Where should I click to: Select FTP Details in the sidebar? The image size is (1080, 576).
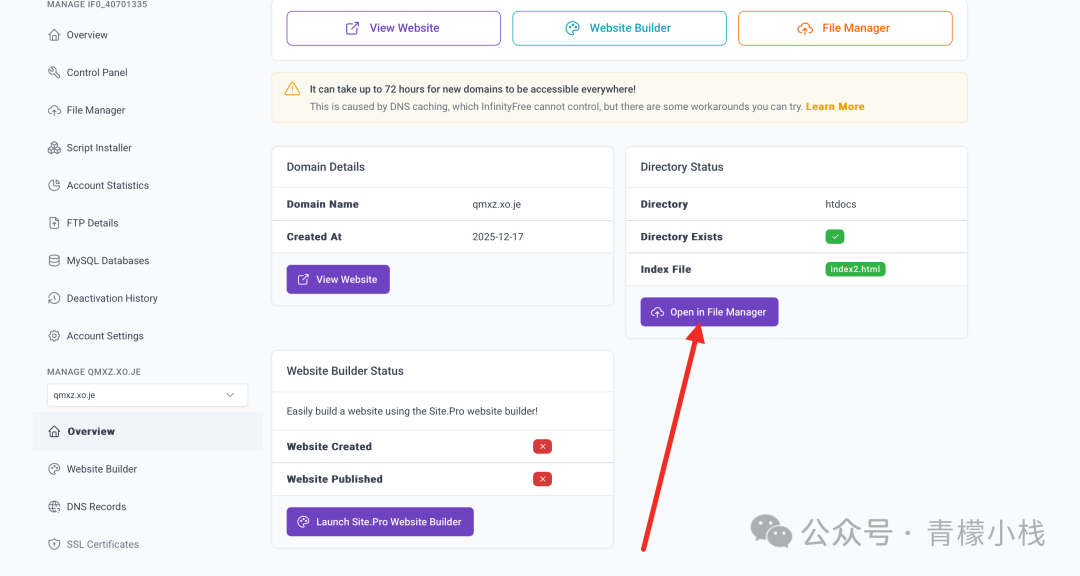pyautogui.click(x=92, y=223)
